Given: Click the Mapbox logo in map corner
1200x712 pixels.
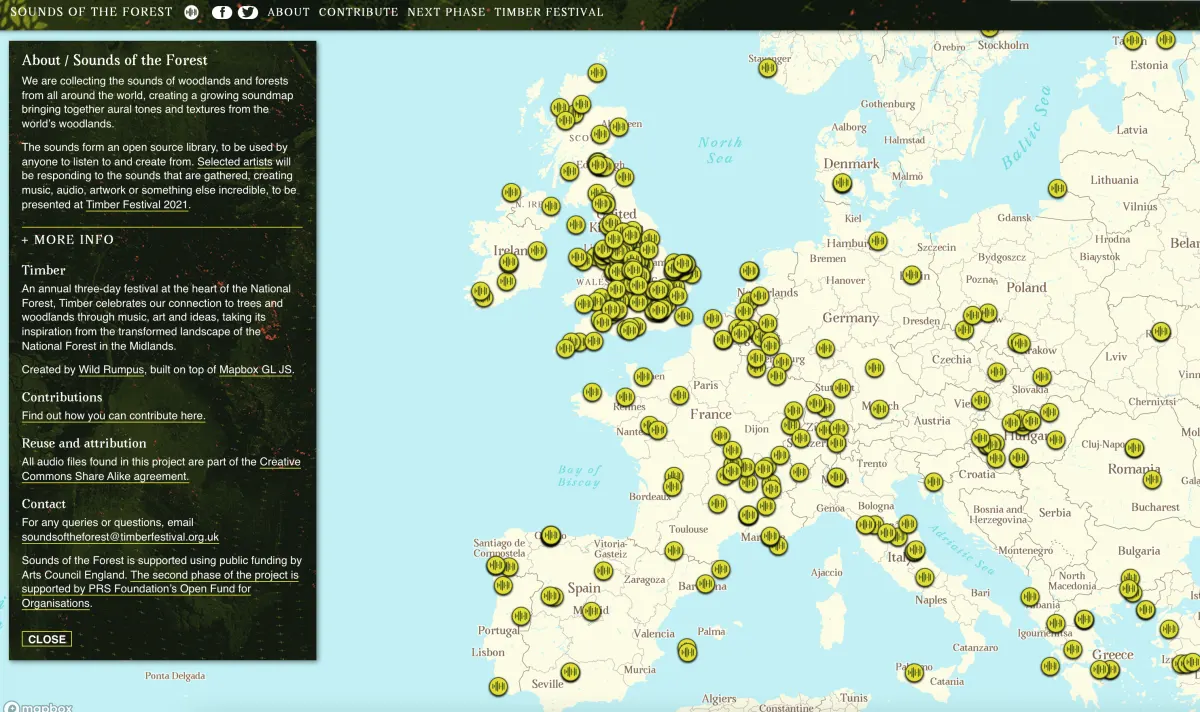Looking at the screenshot, I should [38, 706].
